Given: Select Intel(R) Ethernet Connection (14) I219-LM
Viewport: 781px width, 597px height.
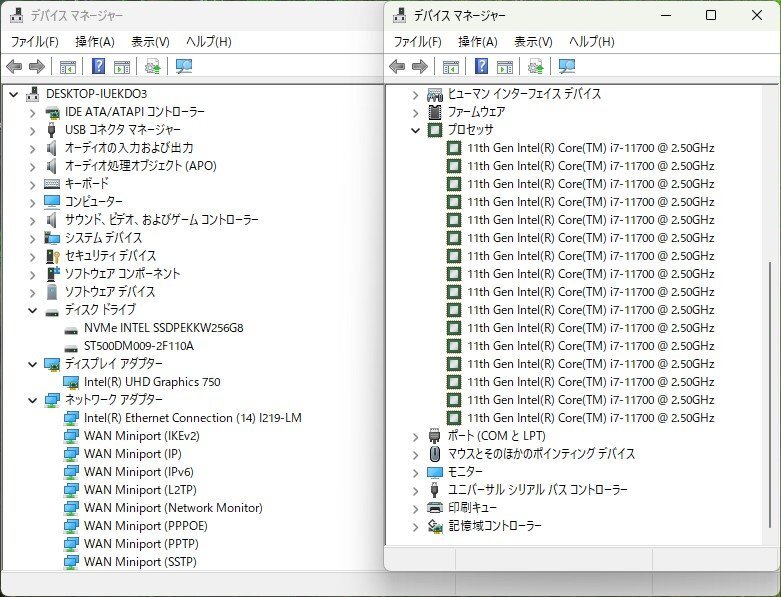Looking at the screenshot, I should pos(193,418).
